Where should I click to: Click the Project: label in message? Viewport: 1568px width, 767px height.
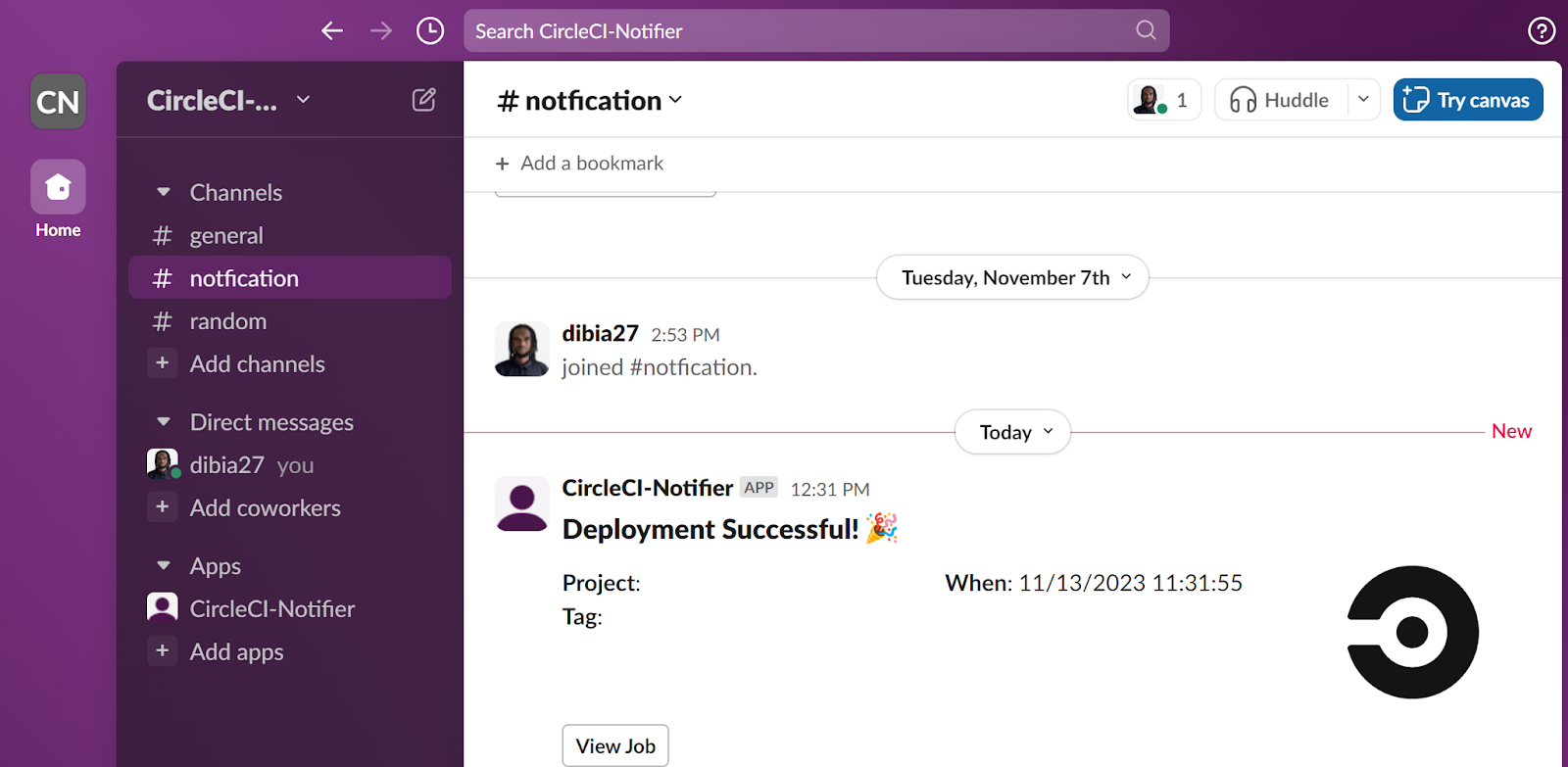[601, 583]
